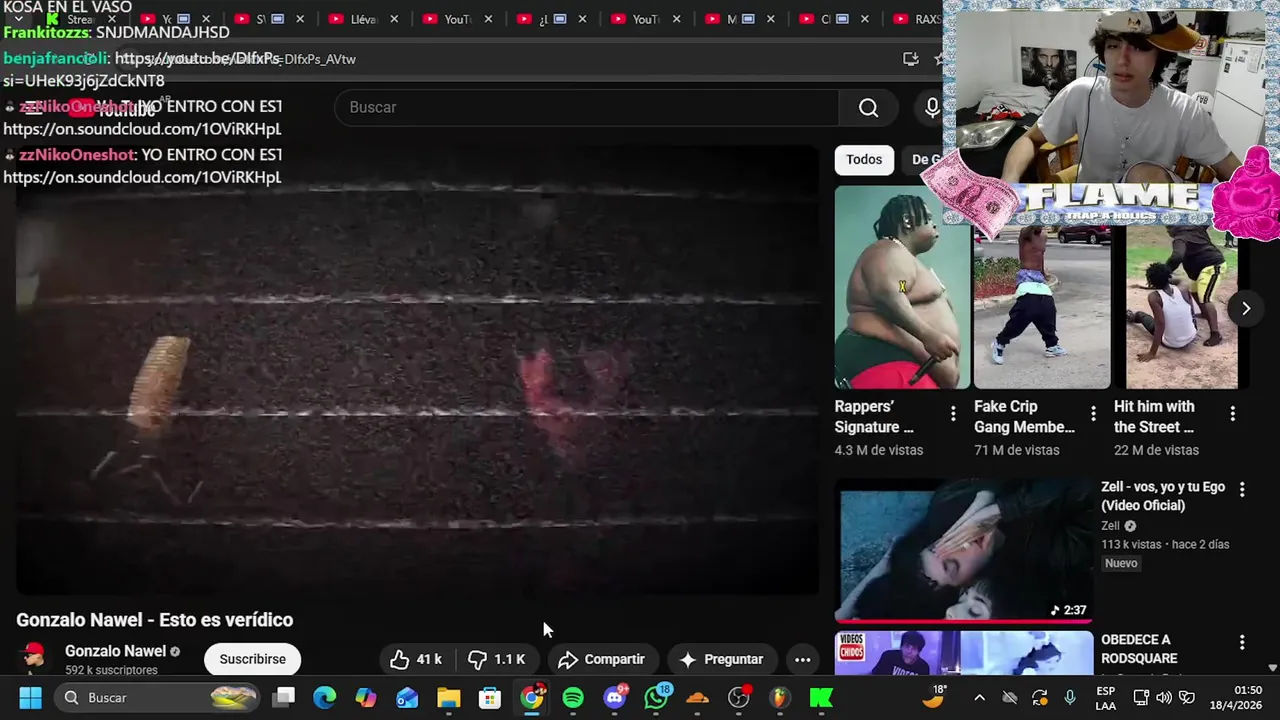Viewport: 1280px width, 720px height.
Task: Open the green Kick app on taskbar
Action: click(x=821, y=697)
